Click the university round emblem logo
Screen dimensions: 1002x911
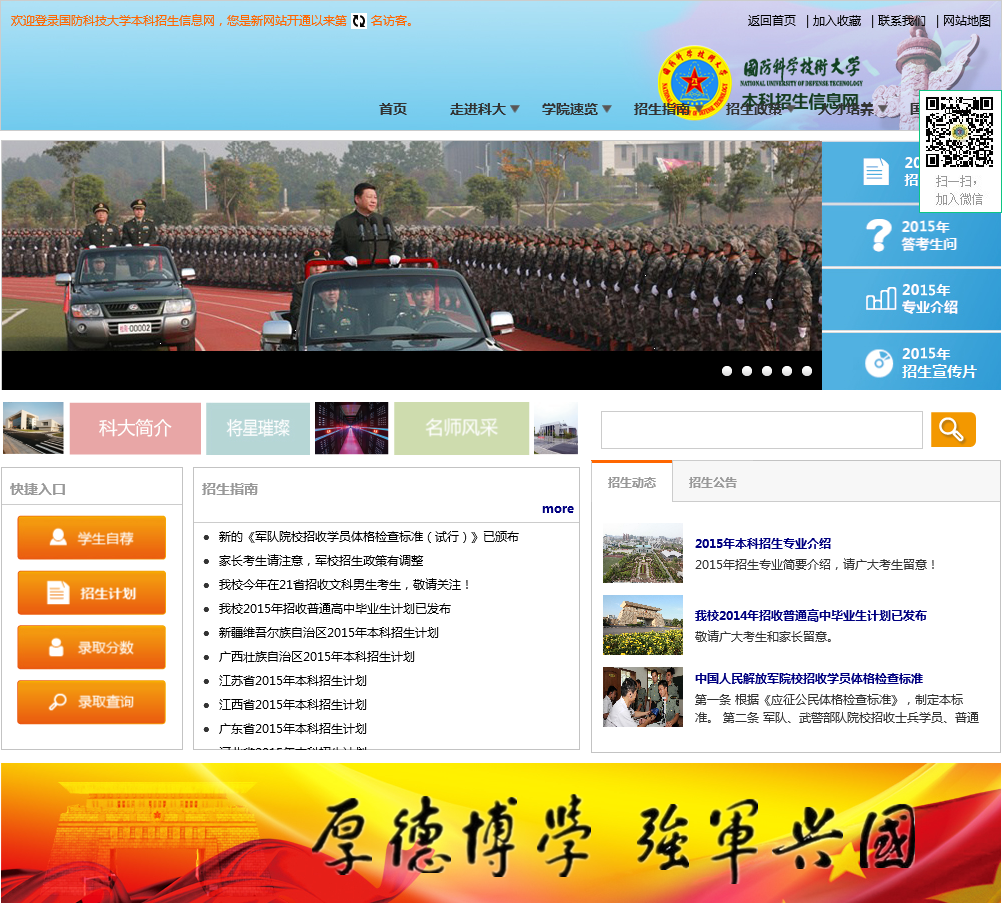(694, 82)
